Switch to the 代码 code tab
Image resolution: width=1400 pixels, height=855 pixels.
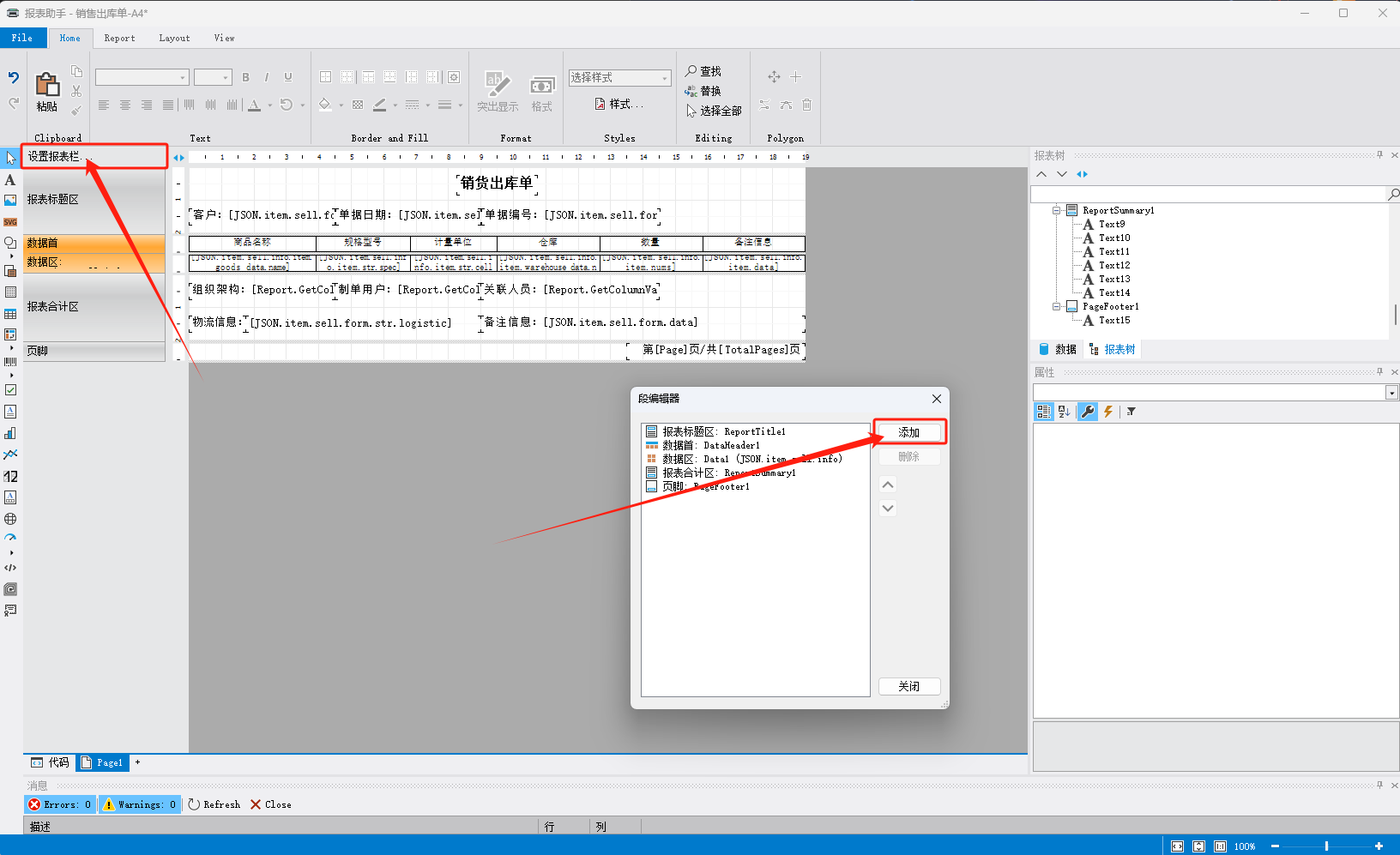point(51,762)
